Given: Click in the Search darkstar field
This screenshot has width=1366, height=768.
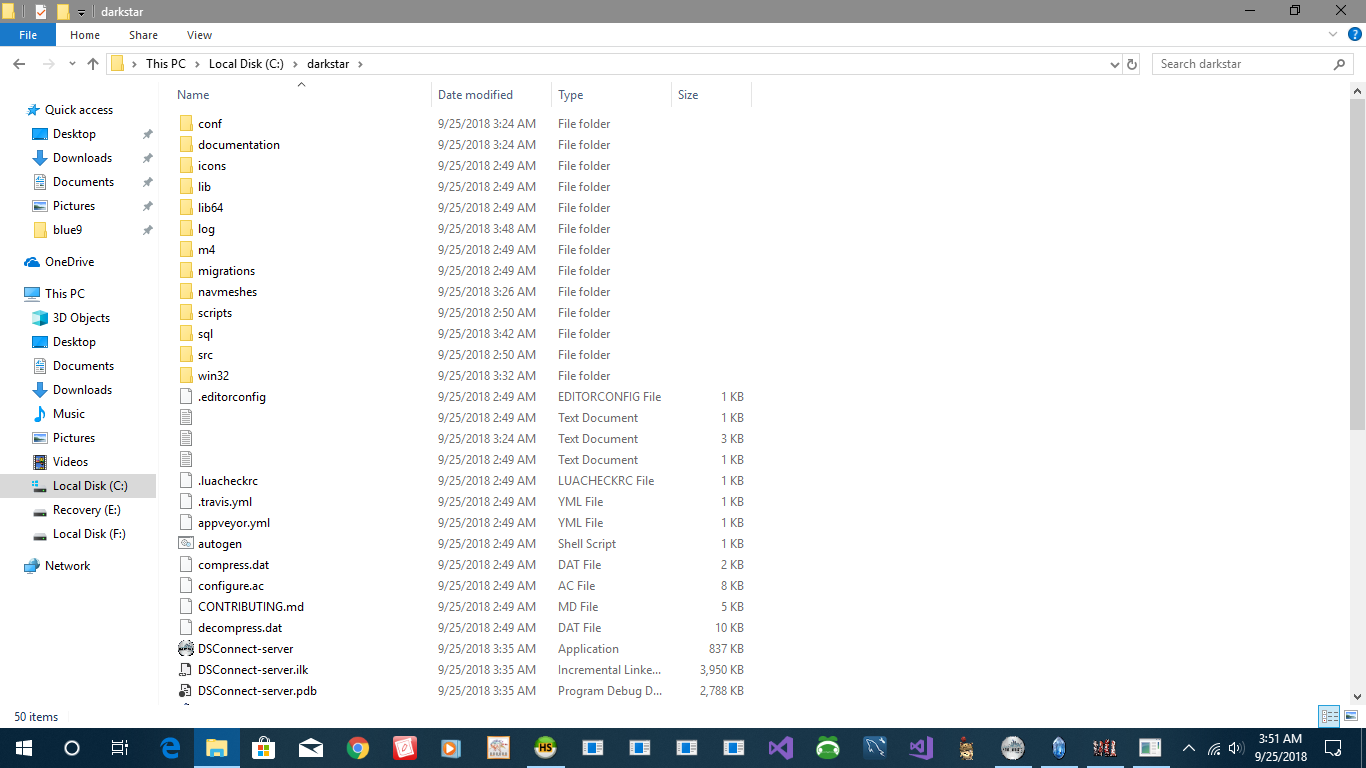Looking at the screenshot, I should pyautogui.click(x=1240, y=64).
